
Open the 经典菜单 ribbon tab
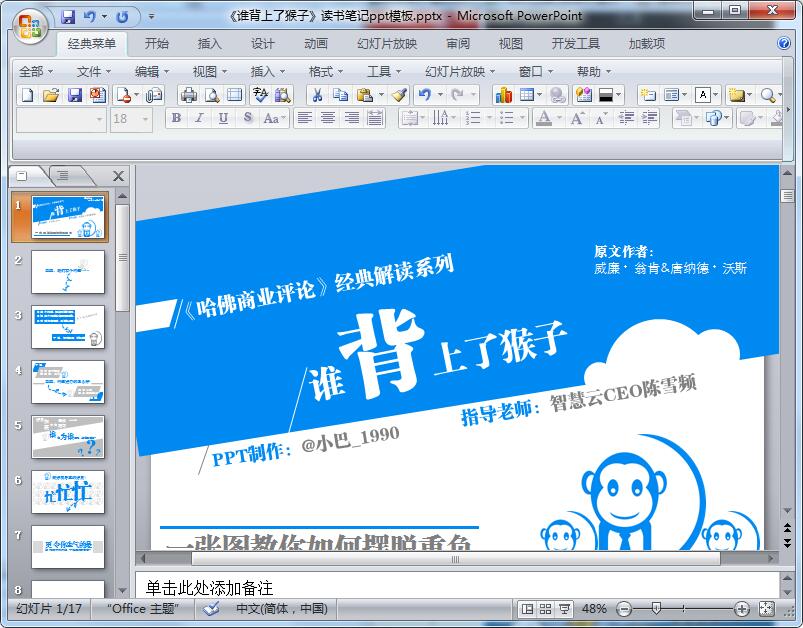click(x=92, y=44)
